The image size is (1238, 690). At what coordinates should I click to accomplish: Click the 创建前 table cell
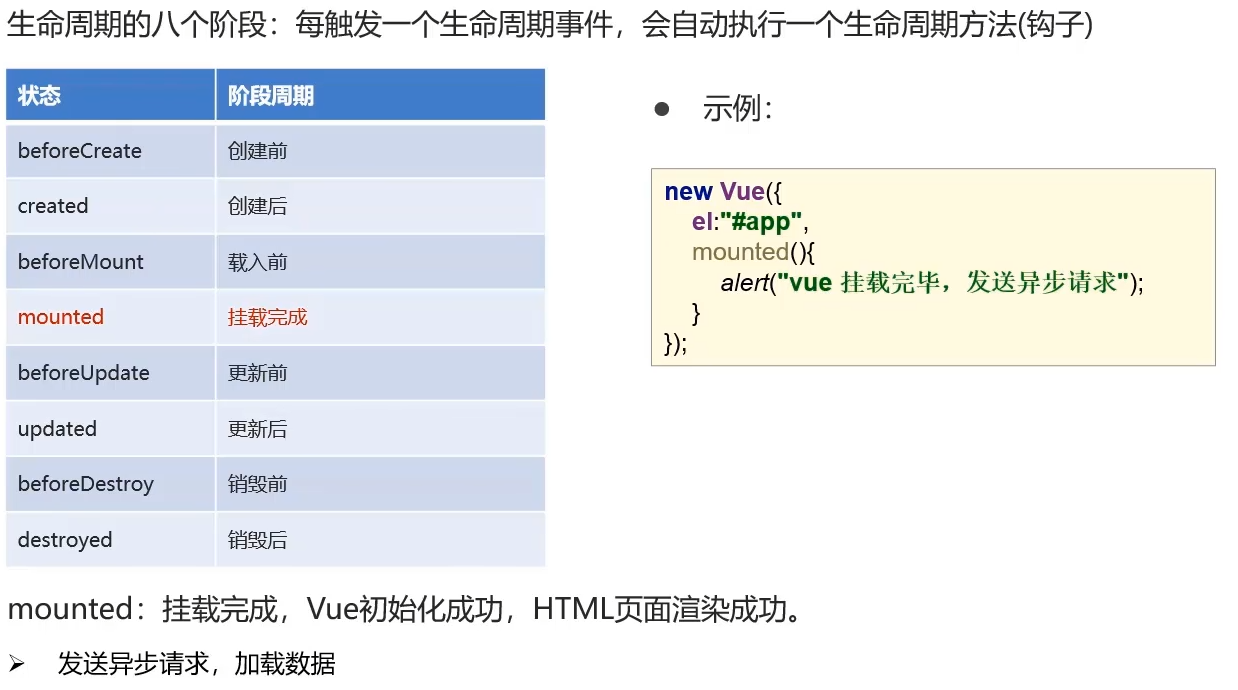(x=258, y=151)
